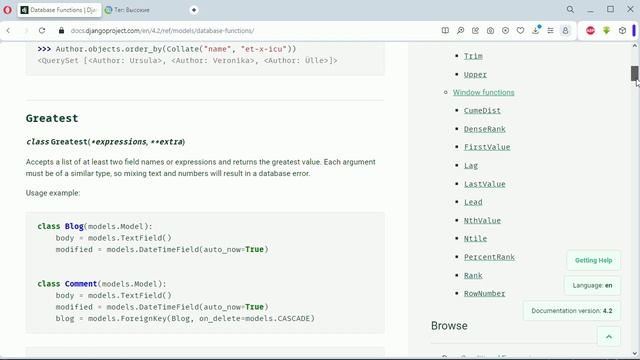The image size is (640, 360).
Task: Jump to LastValue in sidebar
Action: [x=484, y=184]
